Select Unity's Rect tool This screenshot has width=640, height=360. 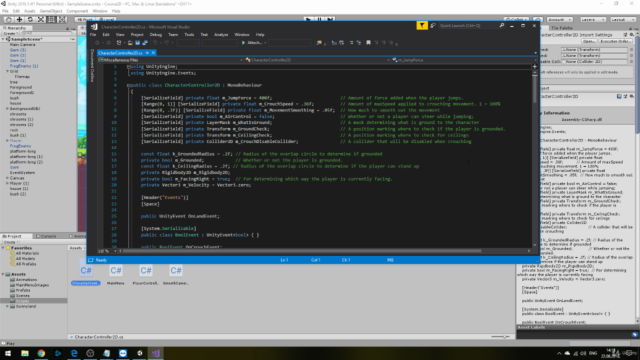pos(51,19)
